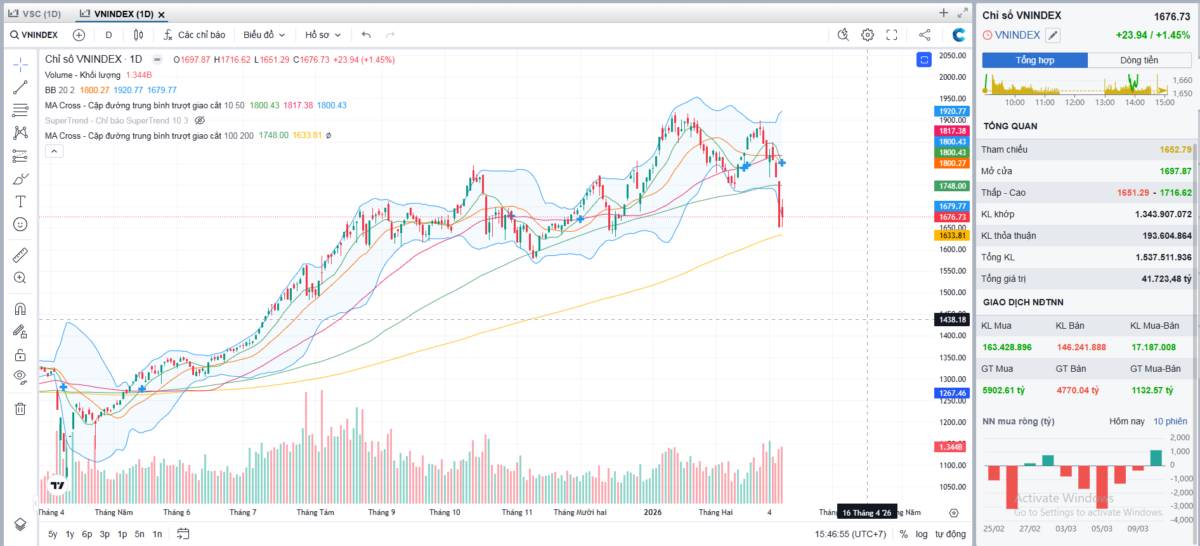The image size is (1200, 546).
Task: Edit VNINDEX with the pencil icon
Action: click(x=1053, y=35)
